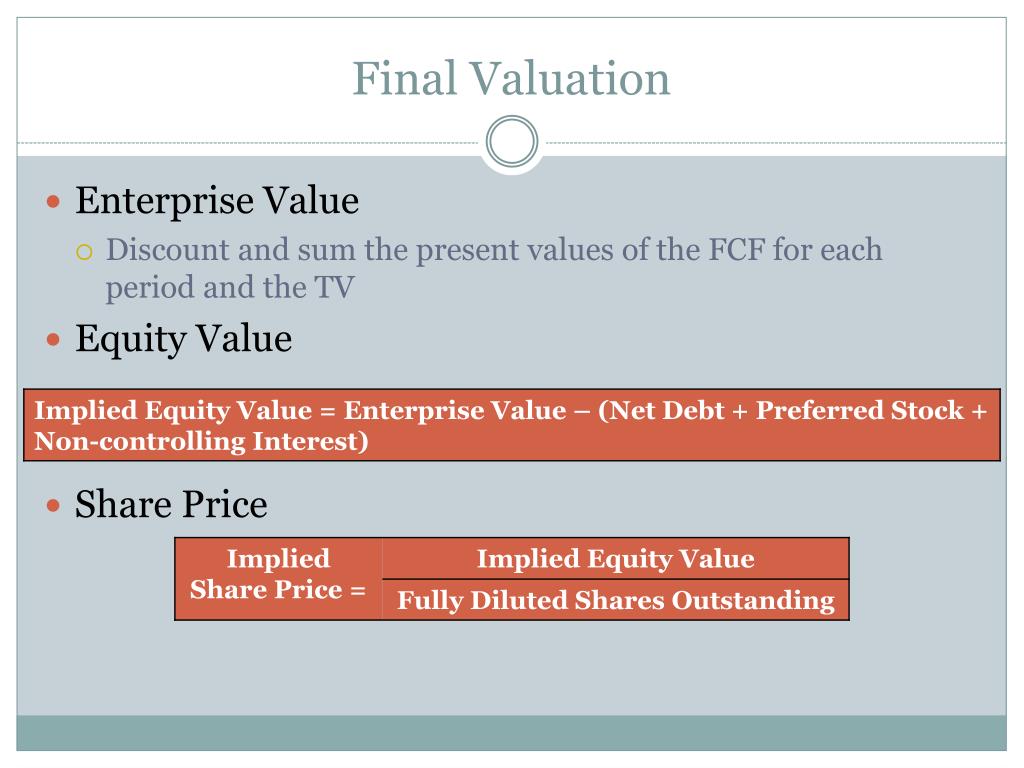The width and height of the screenshot is (1024, 768).
Task: Click the 'Non-controlling Interest)' formula text
Action: 201,441
